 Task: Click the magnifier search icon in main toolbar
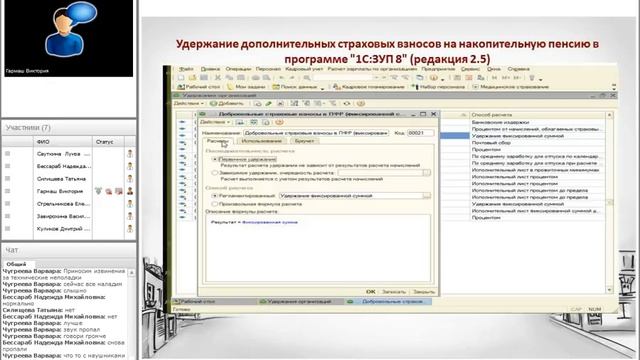pos(307,78)
